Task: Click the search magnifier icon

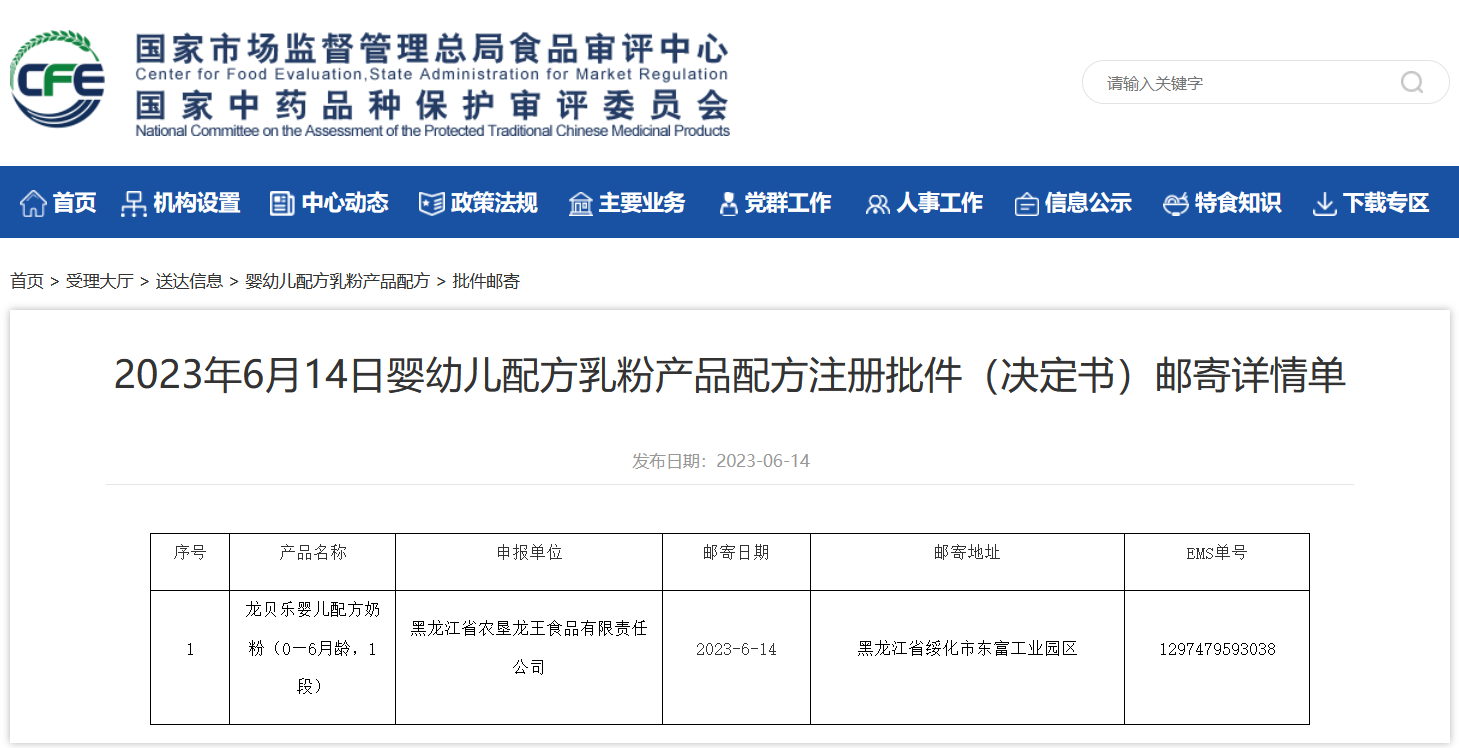Action: pyautogui.click(x=1411, y=82)
